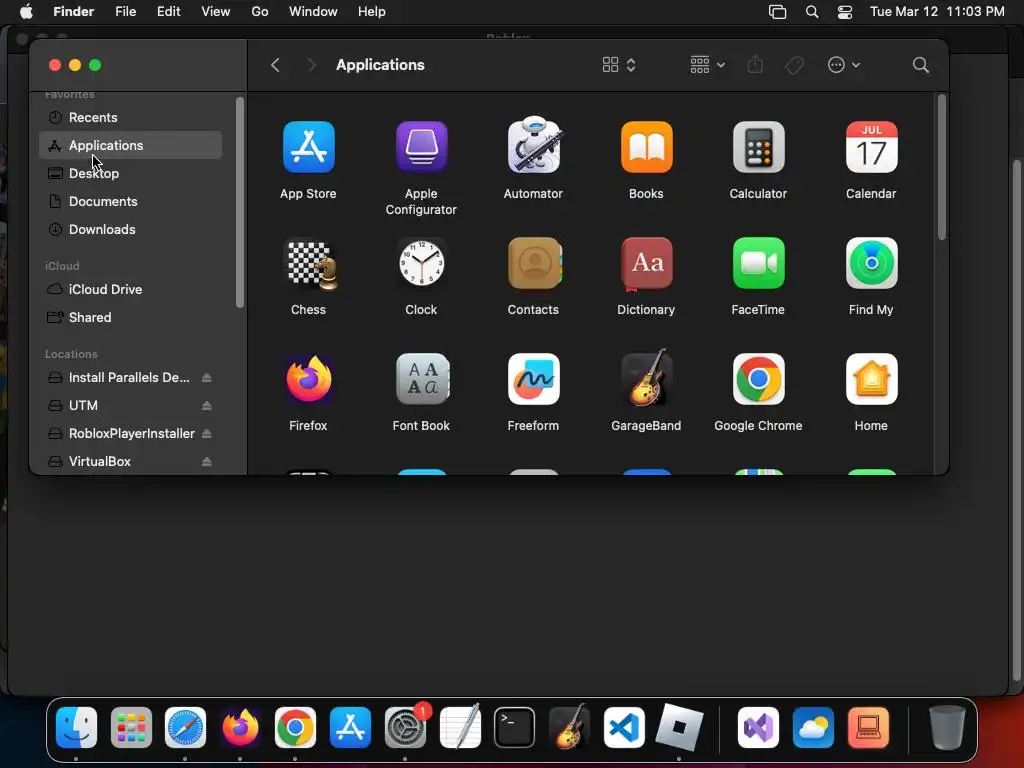
Task: Select the FaceTime app icon
Action: (x=758, y=263)
